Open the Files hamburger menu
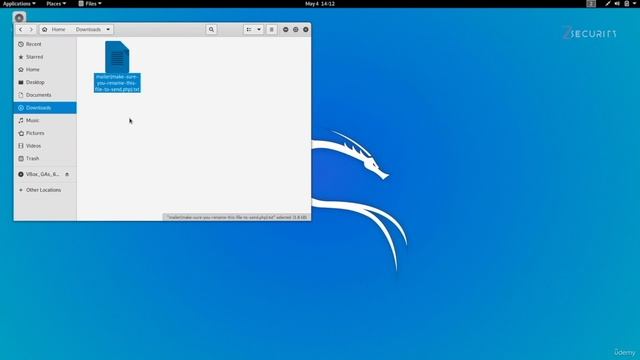The image size is (640, 360). click(271, 29)
